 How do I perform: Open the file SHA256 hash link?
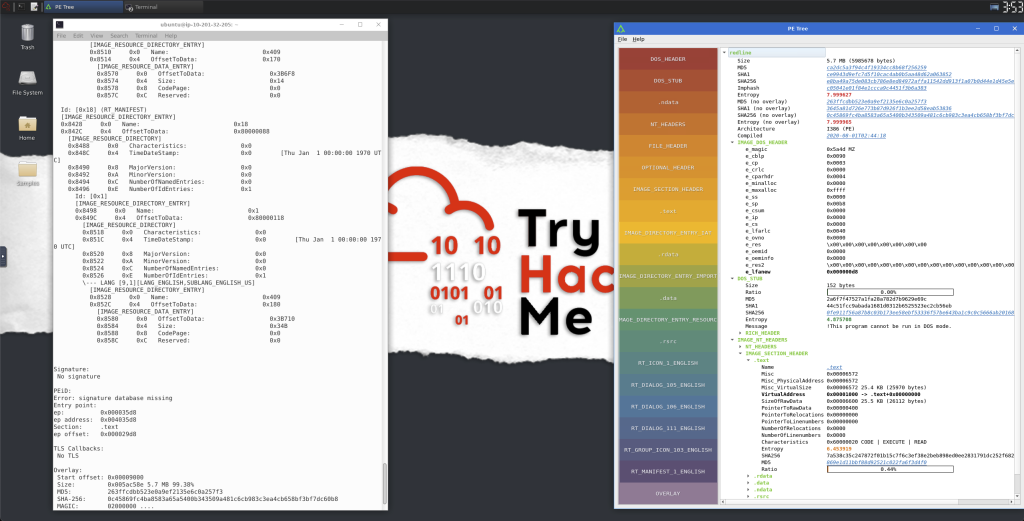920,81
